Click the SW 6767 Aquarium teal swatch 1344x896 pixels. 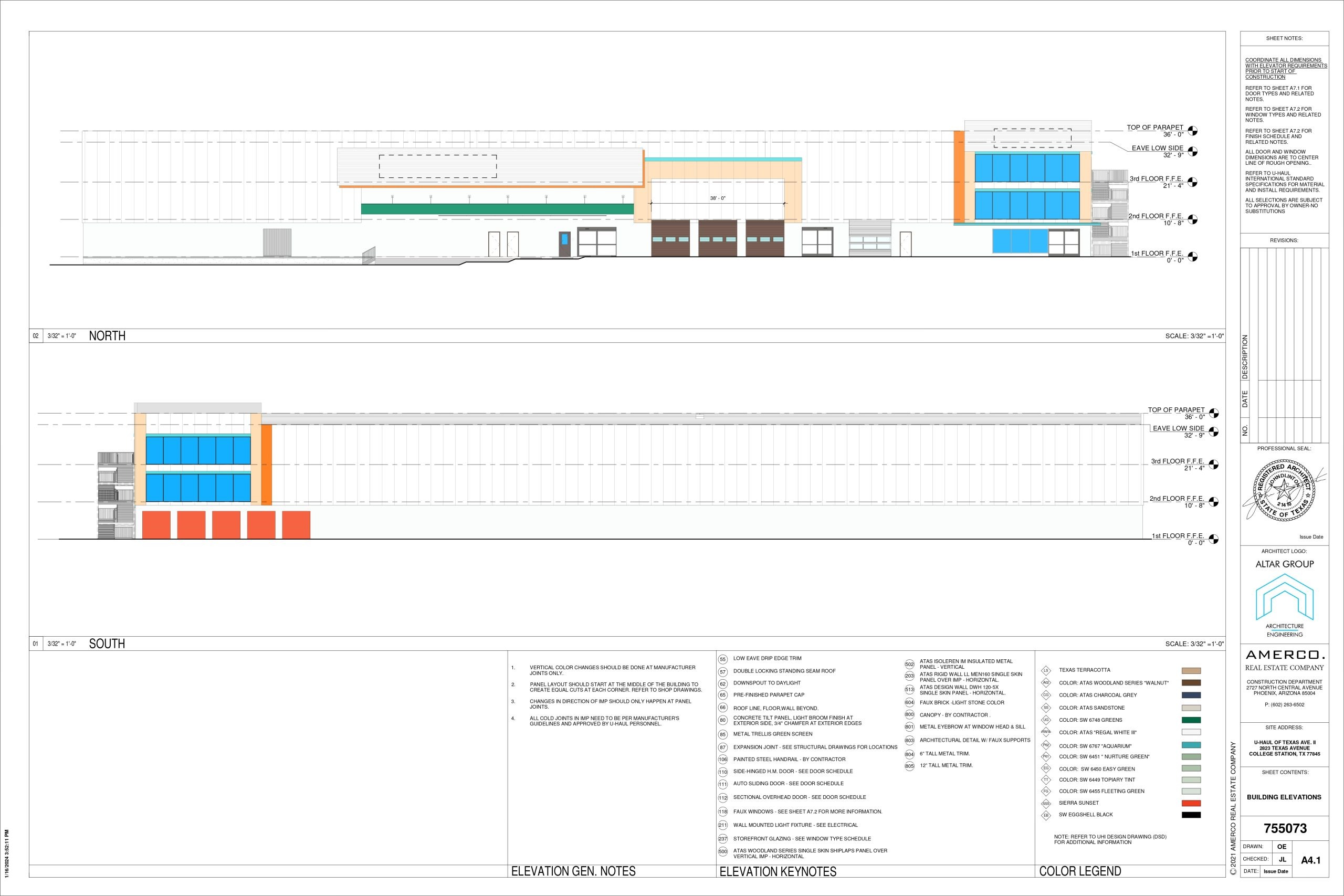[1191, 745]
